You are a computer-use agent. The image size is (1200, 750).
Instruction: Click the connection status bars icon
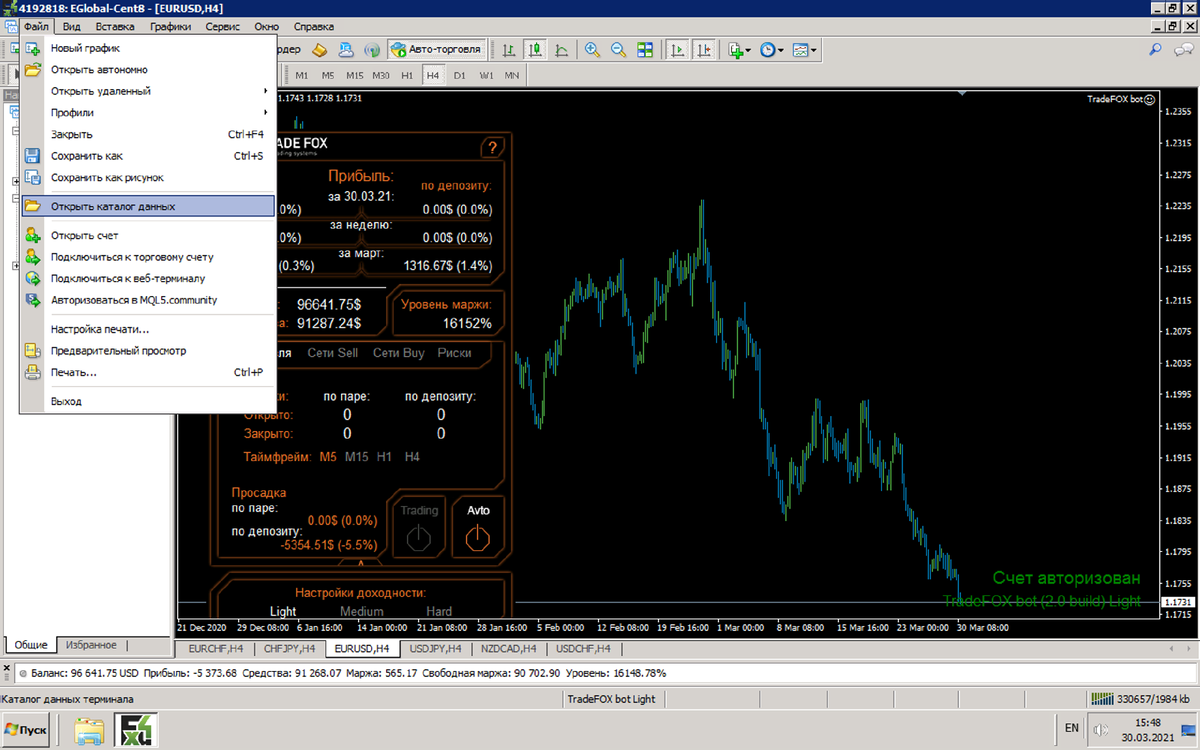tap(1103, 699)
